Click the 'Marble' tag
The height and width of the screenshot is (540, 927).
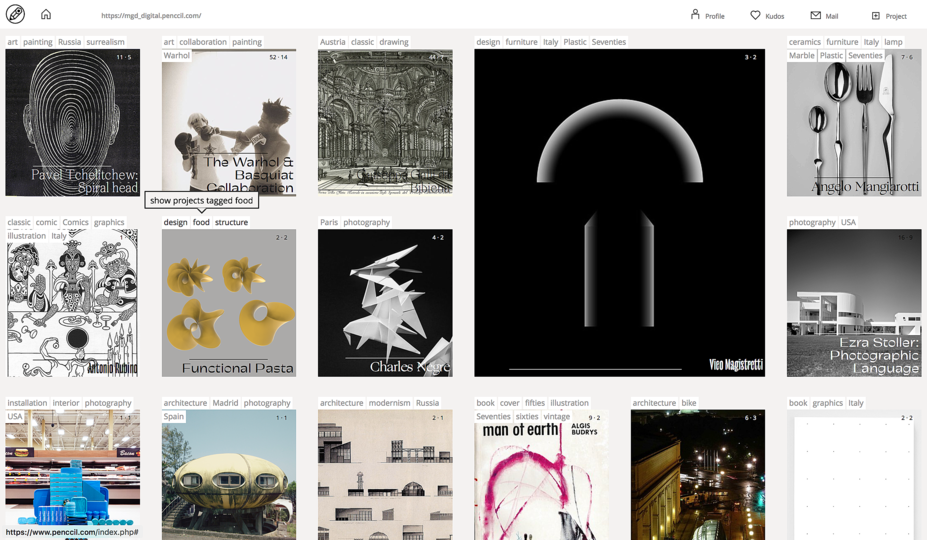point(802,56)
